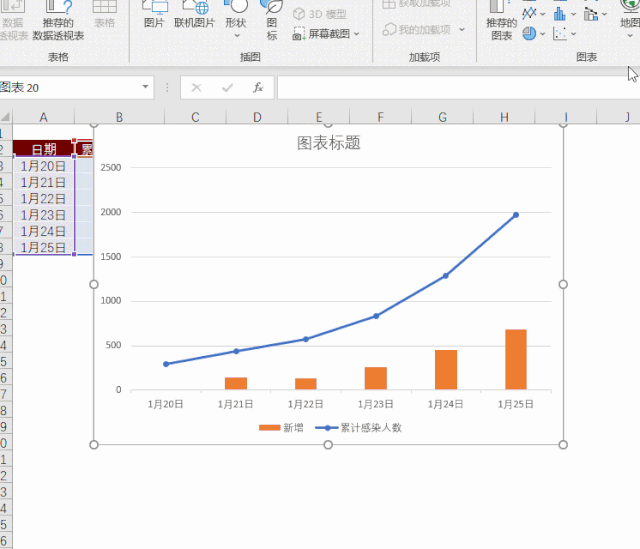Click the chart's left middle resize handle
This screenshot has width=640, height=549.
point(94,285)
